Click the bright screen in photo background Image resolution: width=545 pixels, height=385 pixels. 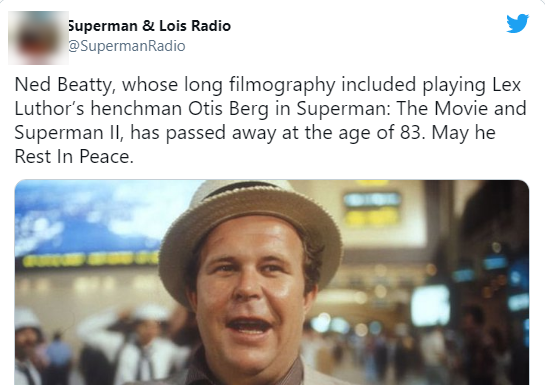click(431, 305)
